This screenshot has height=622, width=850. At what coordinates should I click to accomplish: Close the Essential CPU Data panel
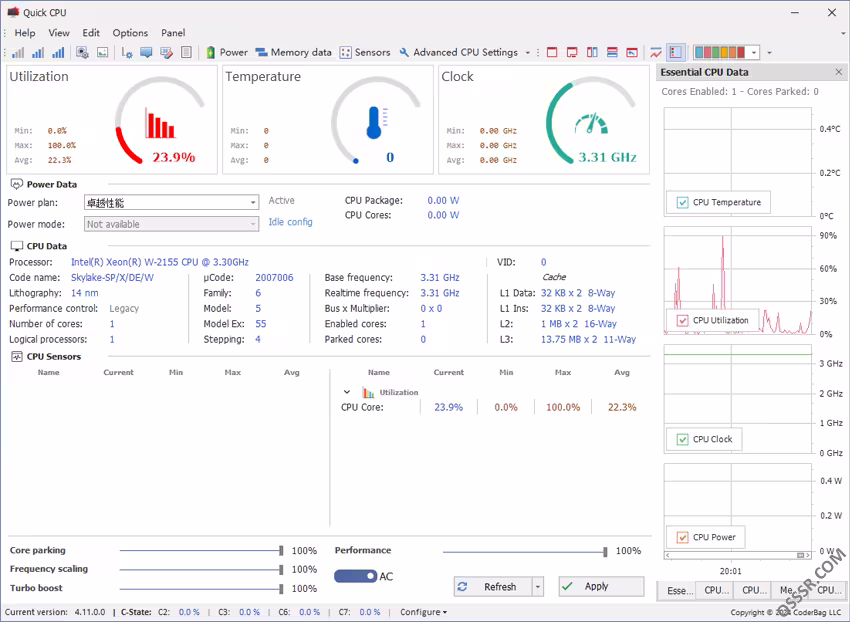tap(839, 72)
